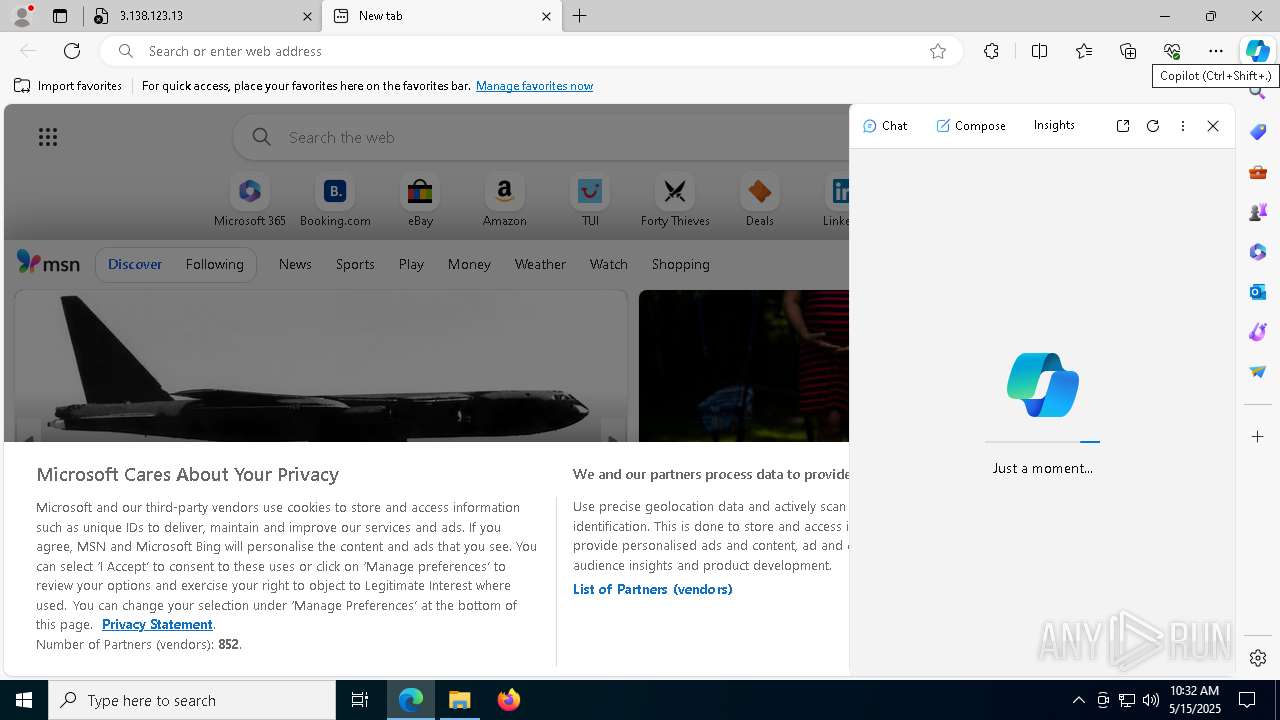
Task: Open Task View on taskbar
Action: coord(360,700)
